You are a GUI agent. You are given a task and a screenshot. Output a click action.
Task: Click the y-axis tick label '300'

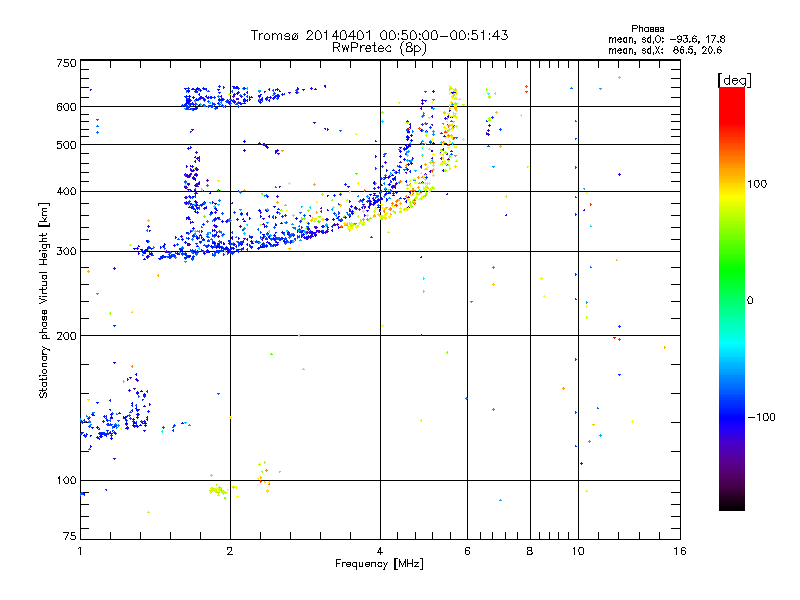tap(66, 252)
